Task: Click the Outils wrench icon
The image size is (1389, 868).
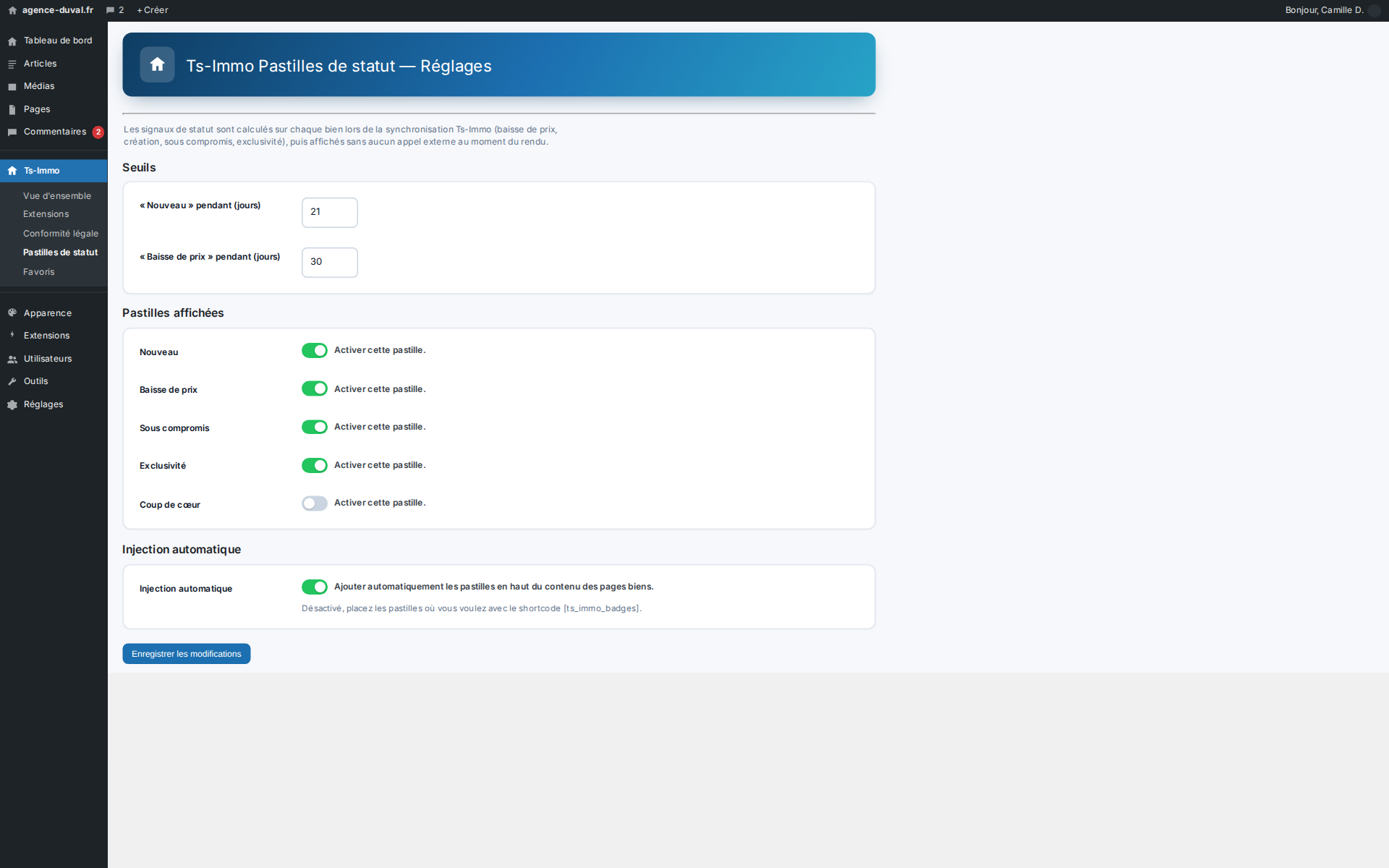Action: pos(12,381)
